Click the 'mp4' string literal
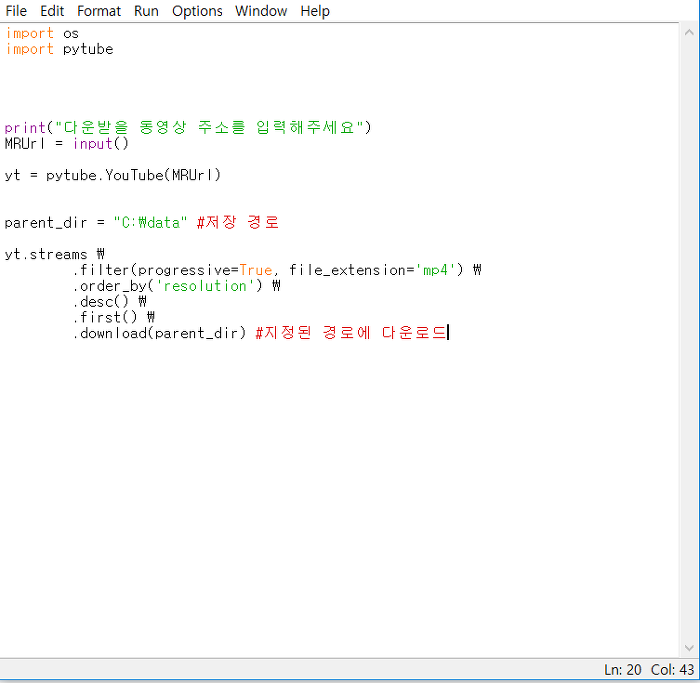700x683 pixels. pyautogui.click(x=435, y=270)
